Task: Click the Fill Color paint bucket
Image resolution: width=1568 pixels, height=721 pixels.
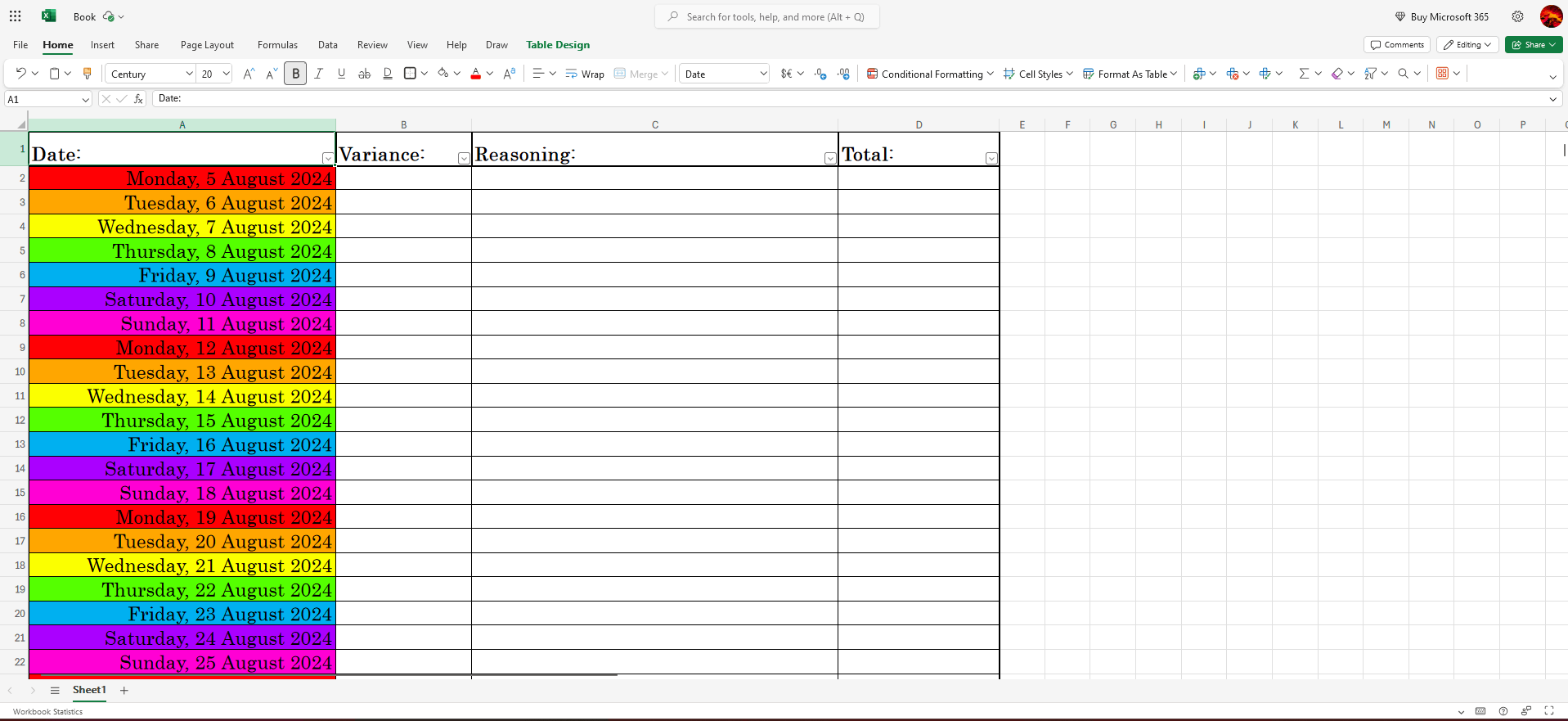Action: (x=443, y=74)
